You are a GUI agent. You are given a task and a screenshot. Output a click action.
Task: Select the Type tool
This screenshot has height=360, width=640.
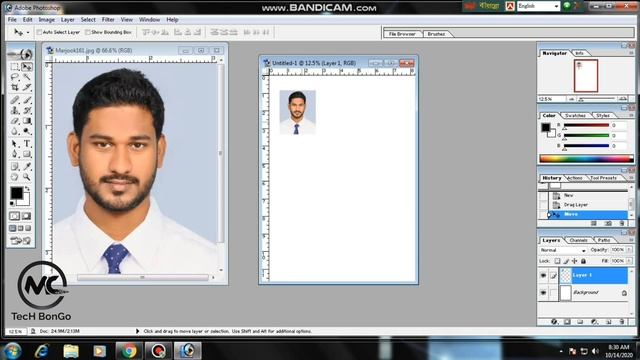(x=27, y=144)
